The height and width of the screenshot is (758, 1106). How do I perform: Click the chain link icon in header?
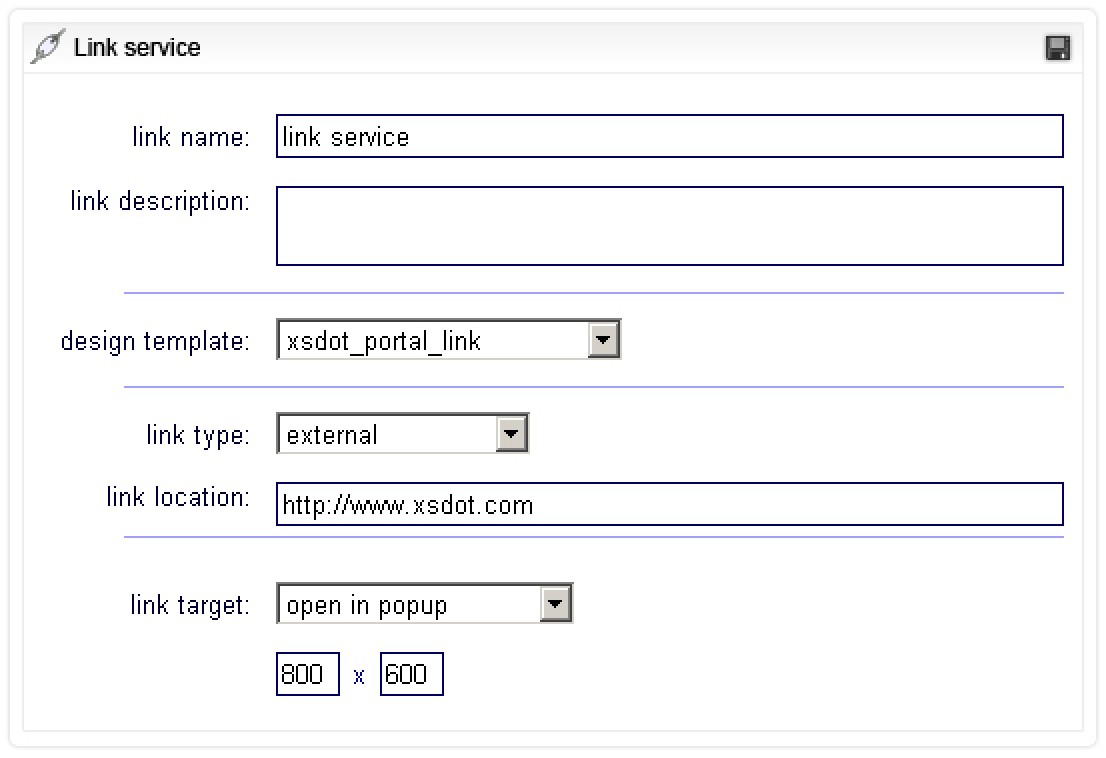(x=47, y=48)
